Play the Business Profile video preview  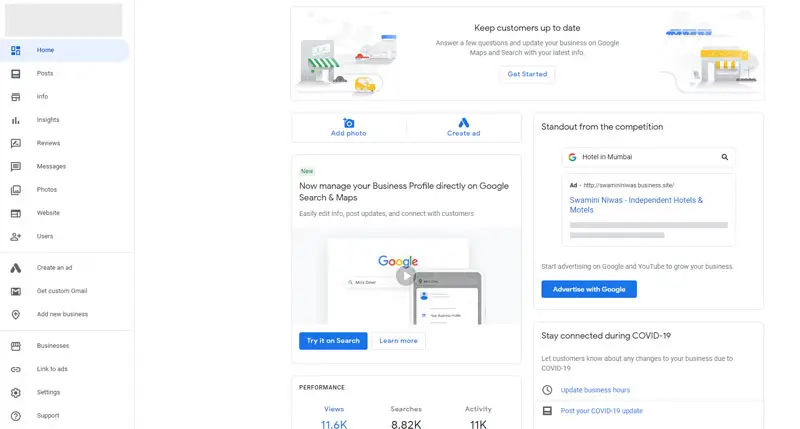[406, 276]
